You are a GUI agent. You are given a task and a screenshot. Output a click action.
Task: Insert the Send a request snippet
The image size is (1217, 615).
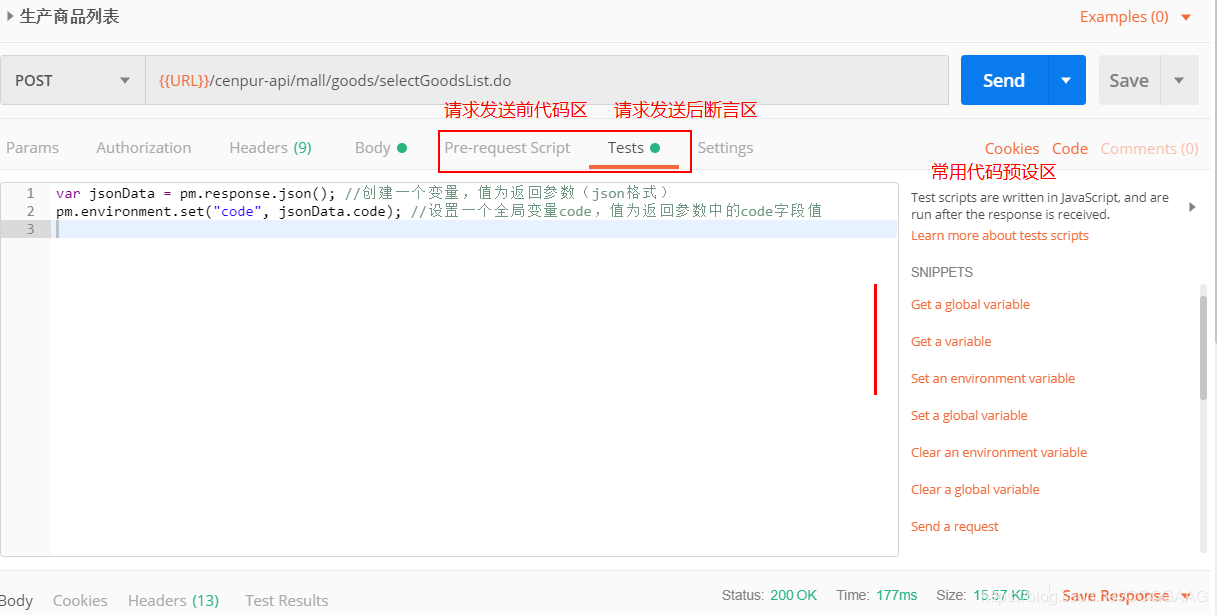[x=955, y=527]
